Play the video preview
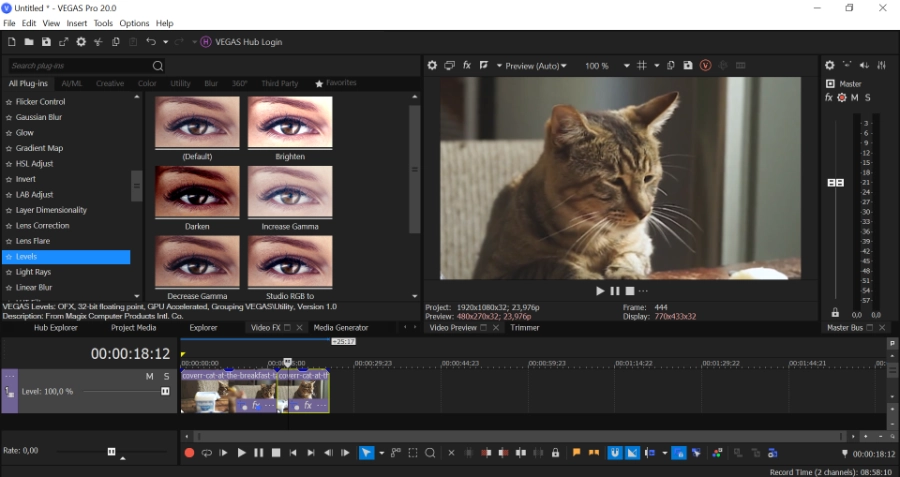Image resolution: width=900 pixels, height=477 pixels. pyautogui.click(x=600, y=291)
